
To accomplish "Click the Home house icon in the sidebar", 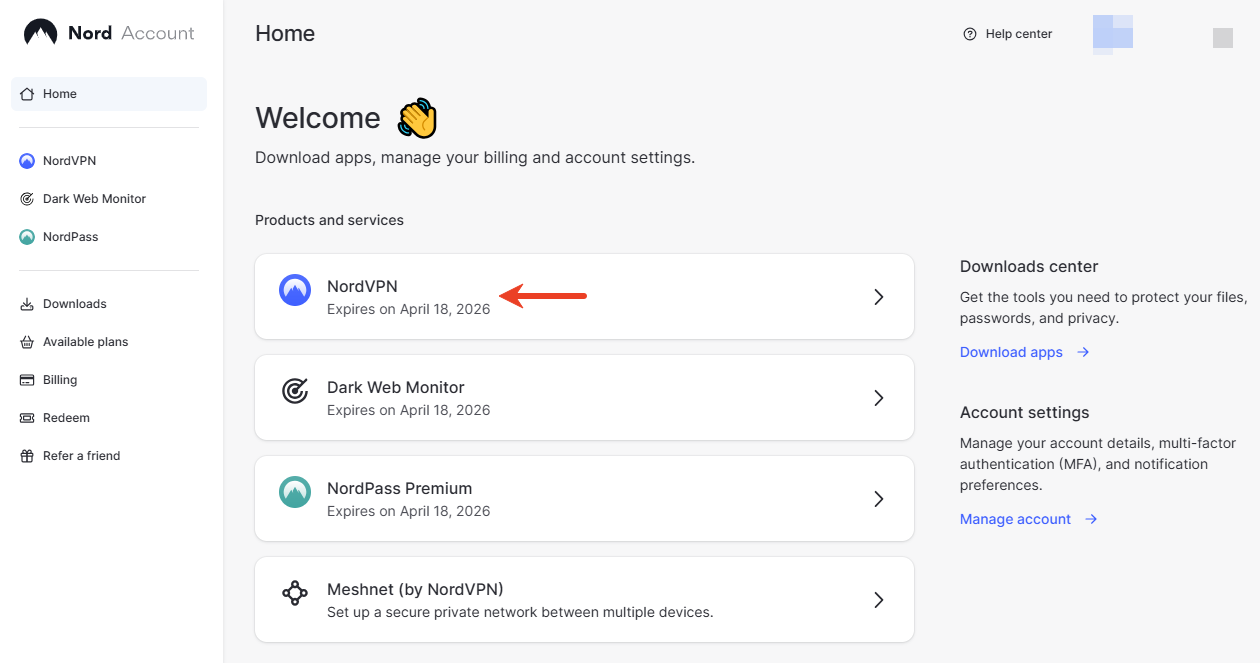I will click(27, 94).
